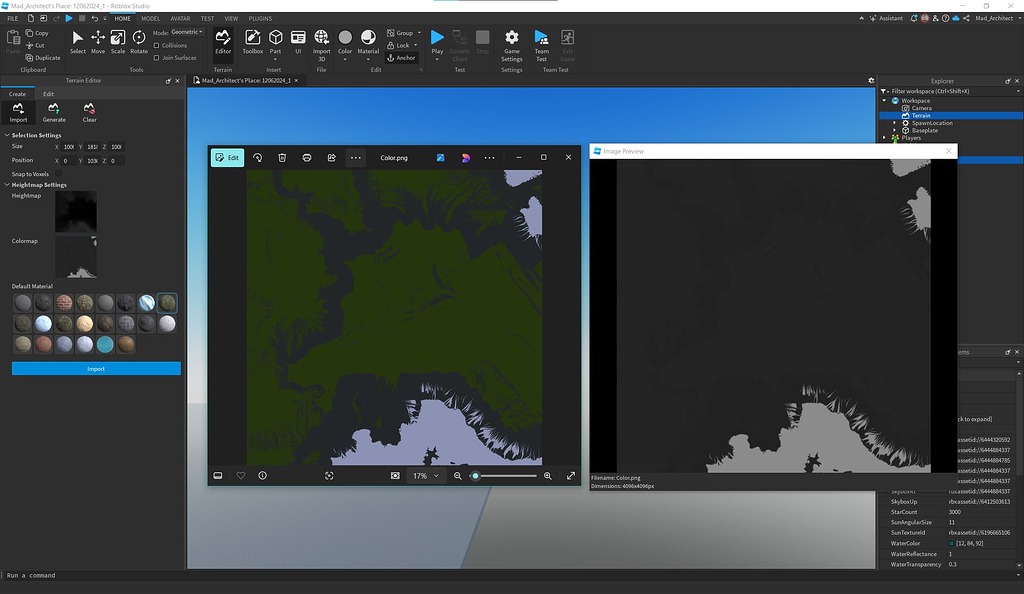Toggle the Collisions checkbox
Viewport: 1024px width, 594px height.
click(156, 45)
